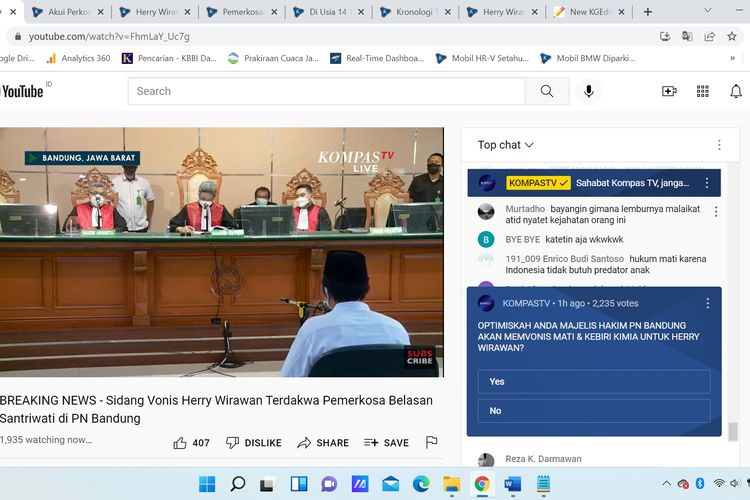Close the Kronologi tab
Viewport: 750px width, 500px height.
click(x=447, y=12)
